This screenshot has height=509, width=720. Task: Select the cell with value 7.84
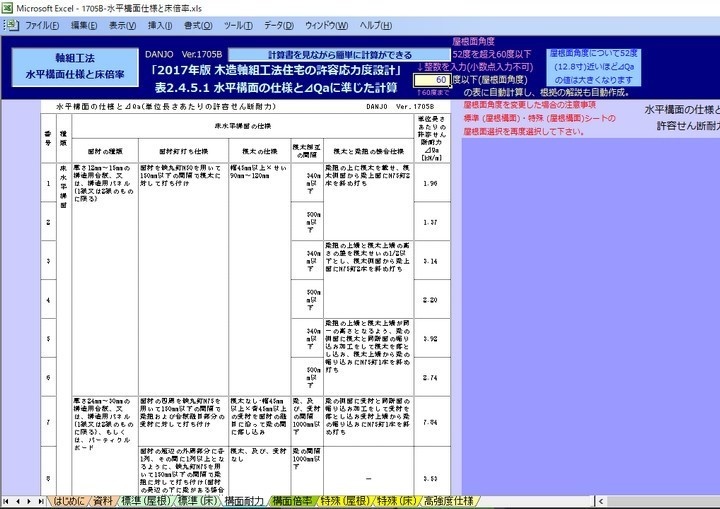tap(432, 422)
